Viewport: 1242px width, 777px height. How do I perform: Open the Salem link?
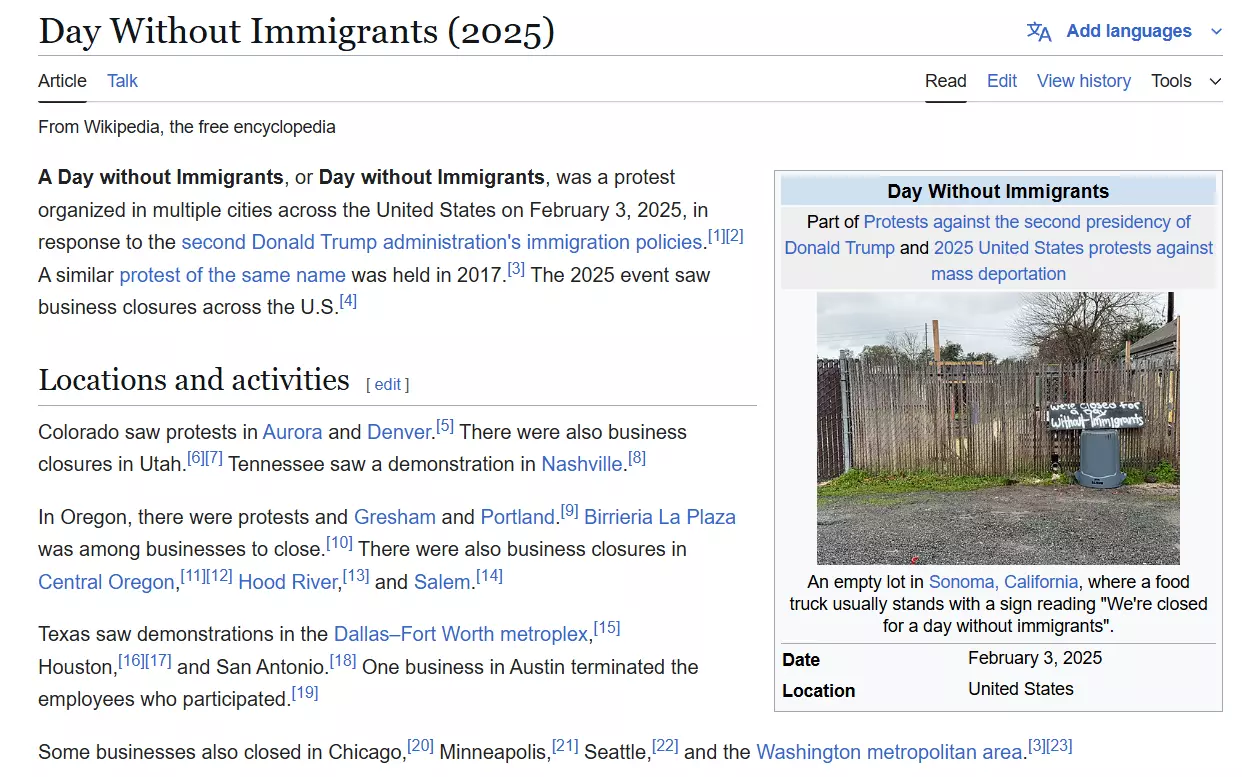[442, 582]
